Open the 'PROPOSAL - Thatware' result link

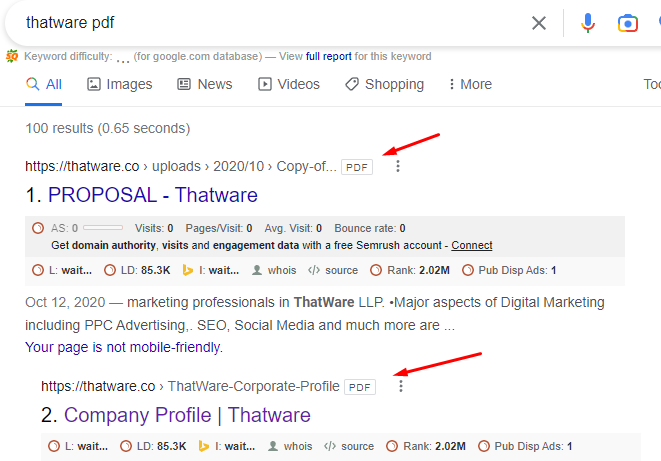(x=153, y=195)
